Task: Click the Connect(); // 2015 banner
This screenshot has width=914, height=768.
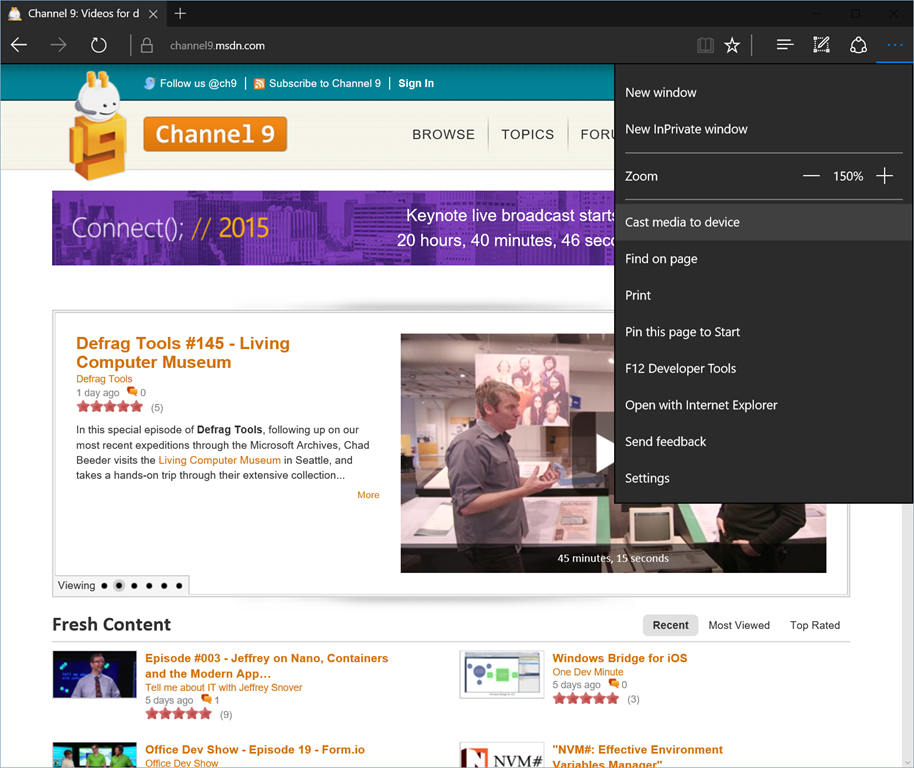Action: (x=333, y=228)
